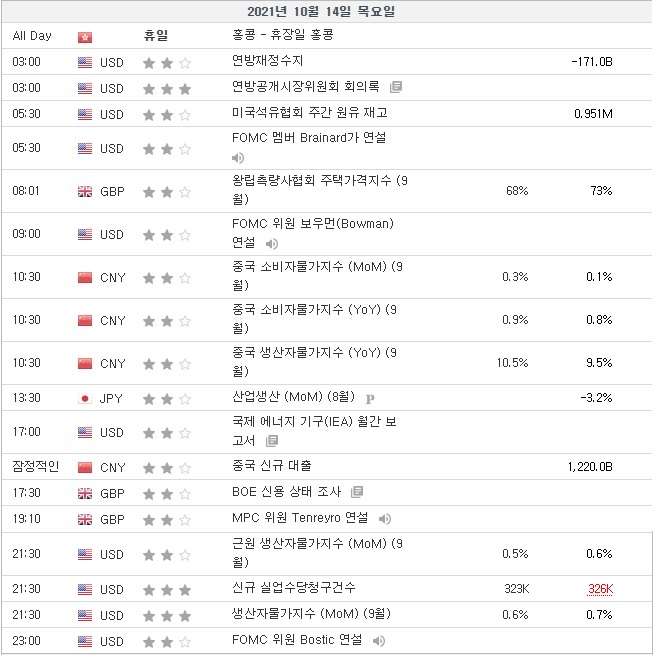This screenshot has width=653, height=656.
Task: Click the date header 2021년 10월 14일
Action: [x=326, y=12]
